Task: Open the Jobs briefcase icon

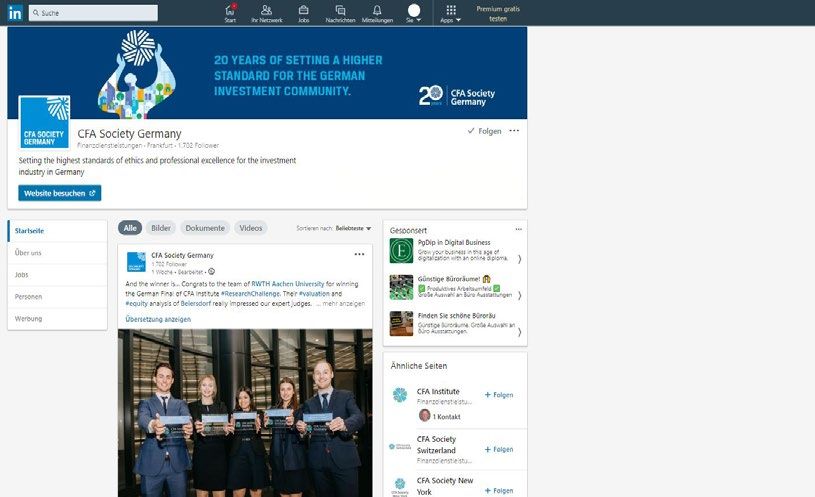Action: coord(304,14)
